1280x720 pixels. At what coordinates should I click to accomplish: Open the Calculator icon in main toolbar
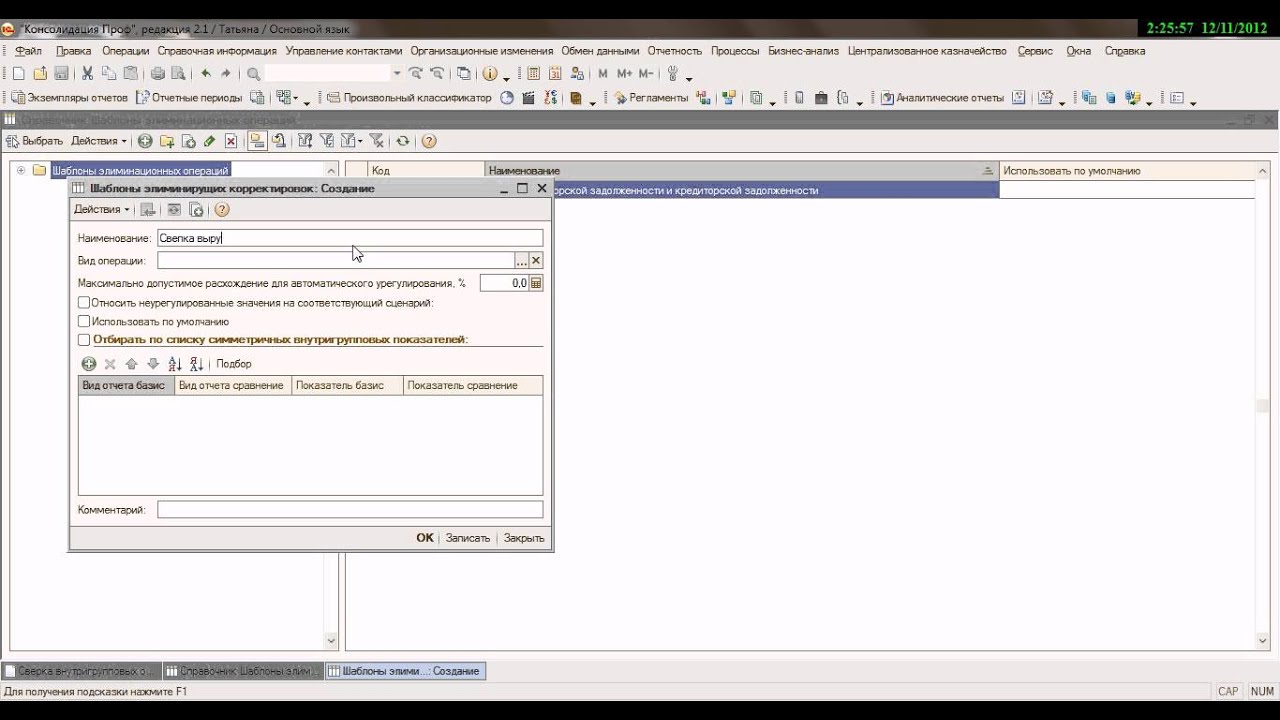coord(534,73)
